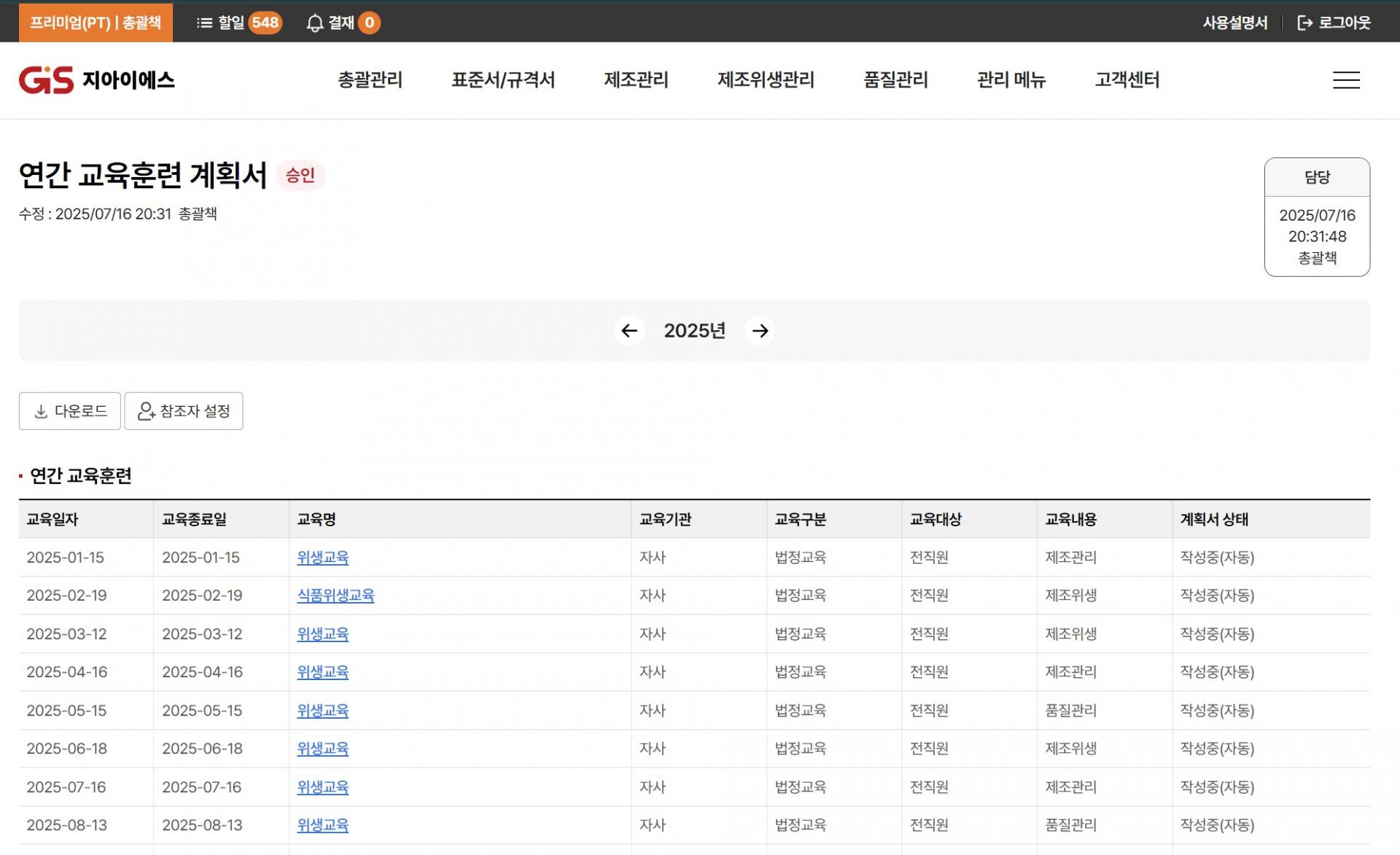Click the 다운로드 download button

click(70, 411)
